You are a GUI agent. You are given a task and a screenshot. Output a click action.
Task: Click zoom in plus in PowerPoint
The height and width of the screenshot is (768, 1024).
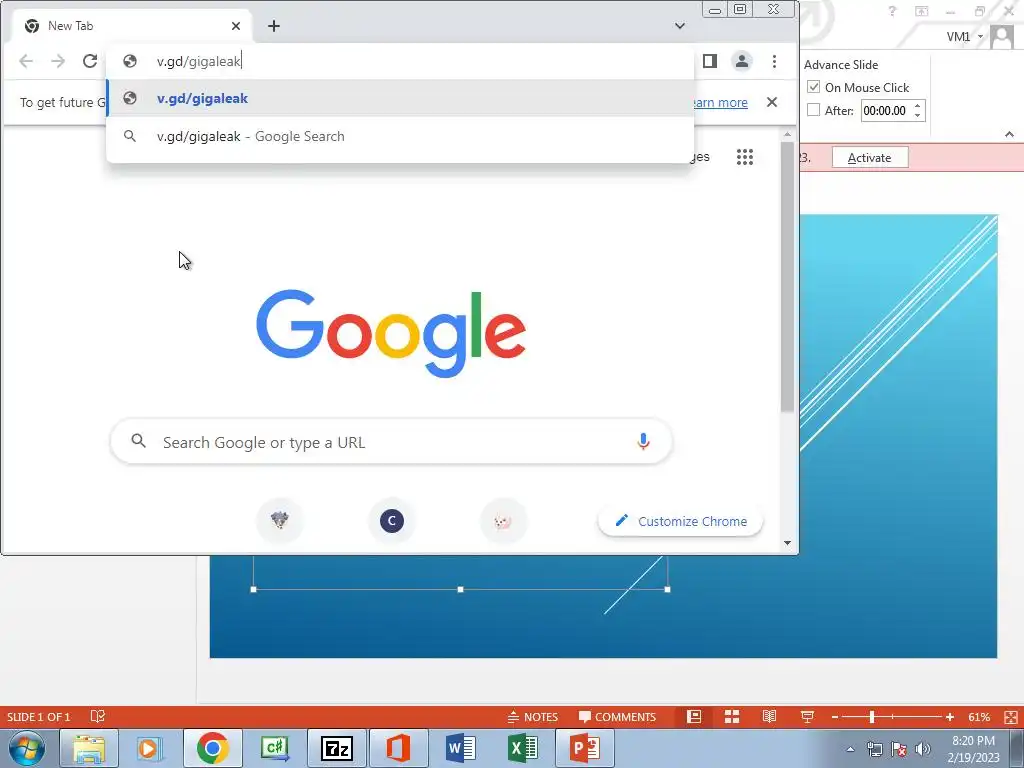950,717
